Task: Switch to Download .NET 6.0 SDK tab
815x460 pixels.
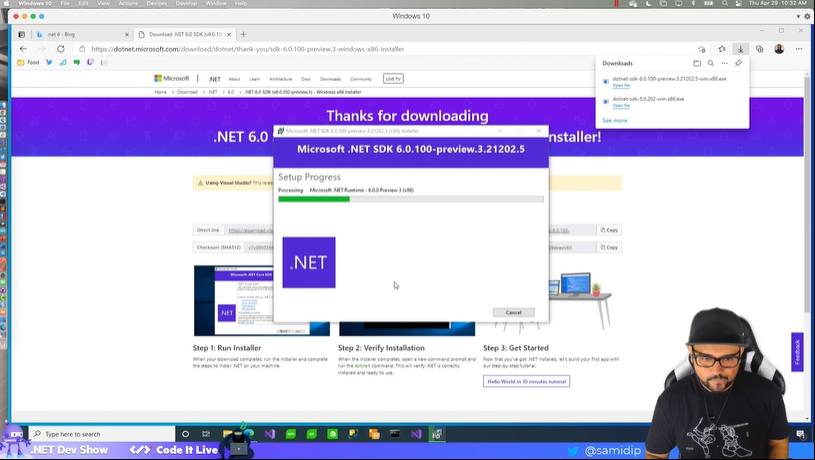Action: [x=185, y=34]
